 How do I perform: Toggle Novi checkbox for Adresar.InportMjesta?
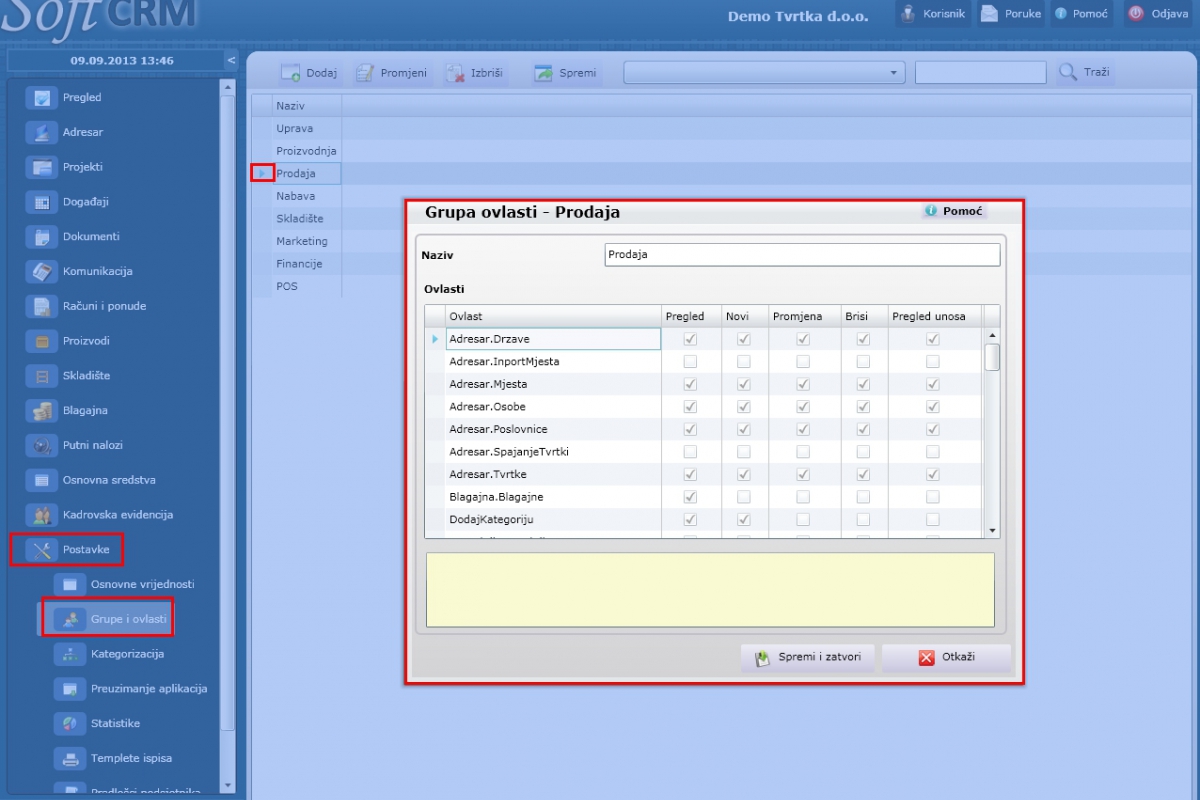743,362
